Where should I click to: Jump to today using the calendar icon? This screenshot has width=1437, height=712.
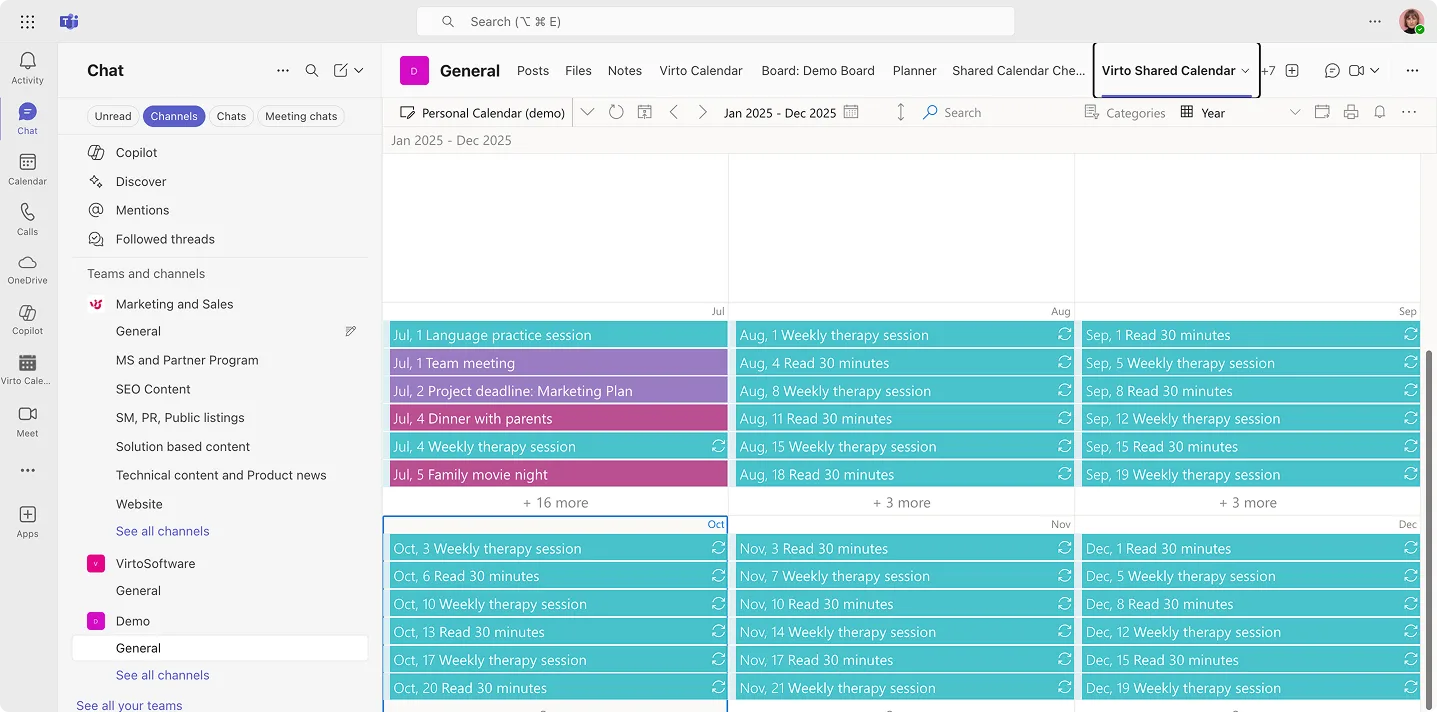point(644,112)
